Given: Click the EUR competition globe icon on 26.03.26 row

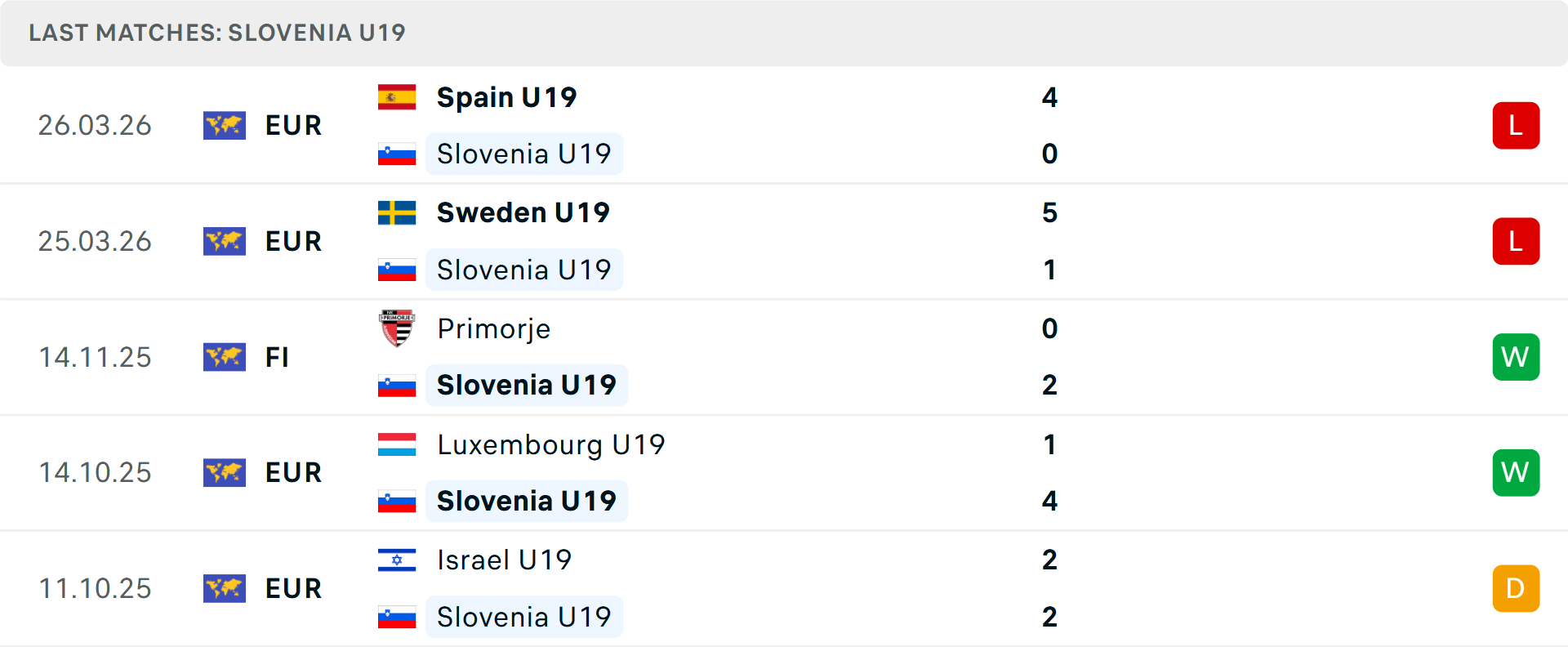Looking at the screenshot, I should (x=225, y=126).
